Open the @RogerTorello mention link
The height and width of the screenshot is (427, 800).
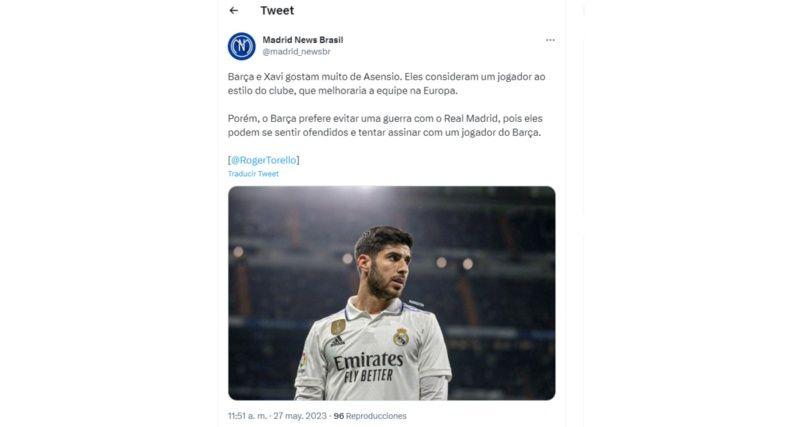(x=264, y=160)
